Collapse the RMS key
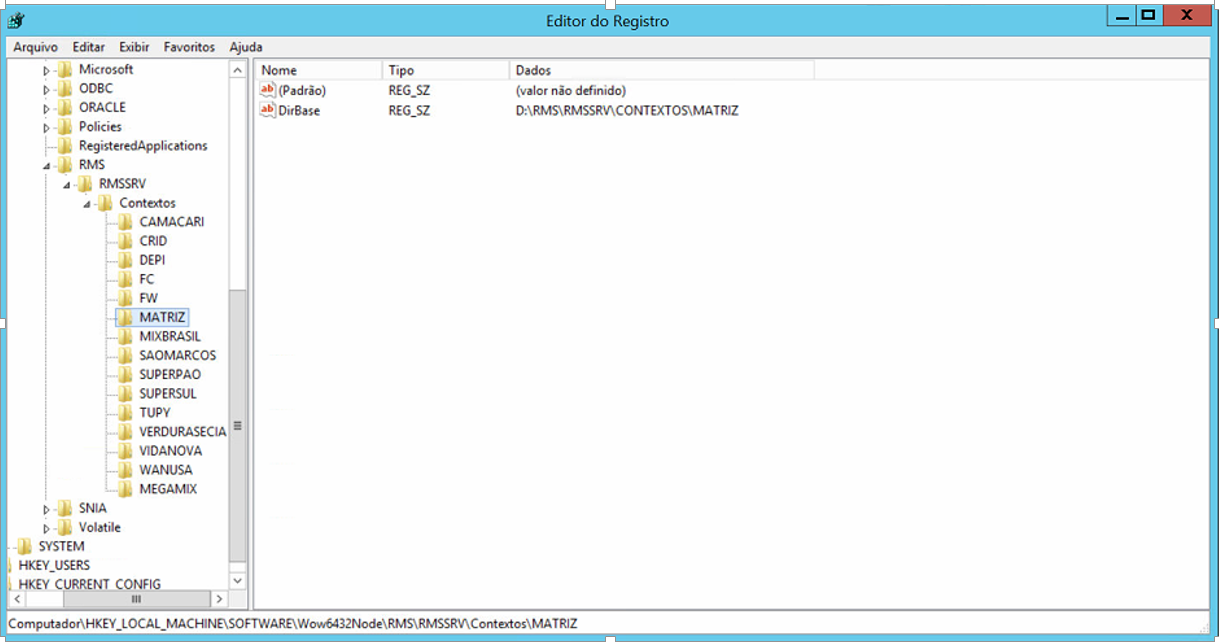This screenshot has height=642, width=1219. pyautogui.click(x=46, y=165)
